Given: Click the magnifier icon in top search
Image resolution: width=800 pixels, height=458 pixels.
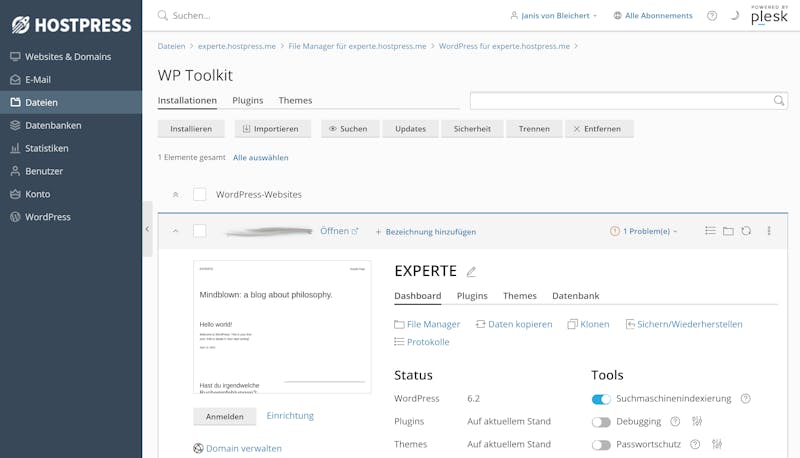Looking at the screenshot, I should (162, 15).
